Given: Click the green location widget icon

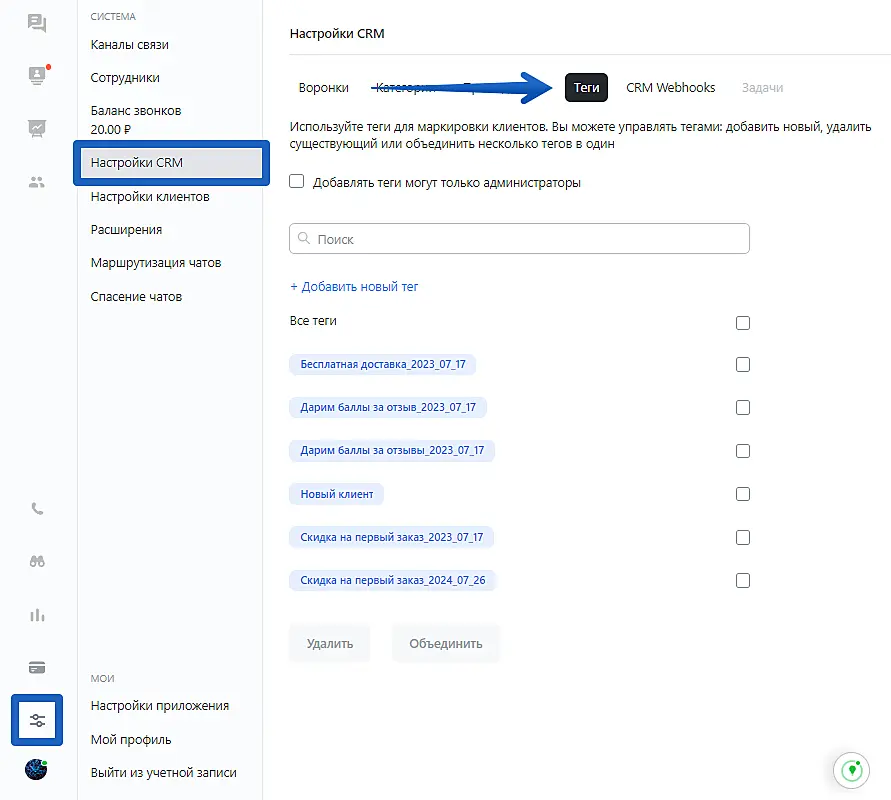Looking at the screenshot, I should pyautogui.click(x=852, y=770).
